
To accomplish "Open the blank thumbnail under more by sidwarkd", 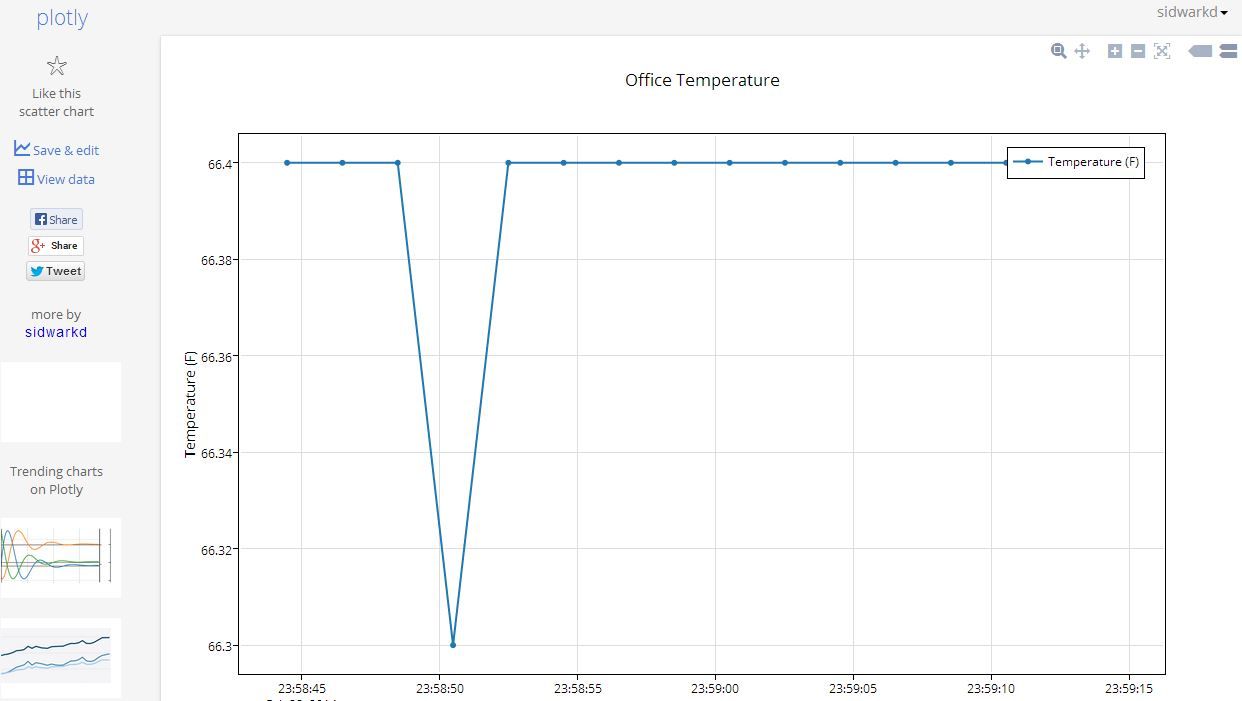I will pyautogui.click(x=60, y=402).
